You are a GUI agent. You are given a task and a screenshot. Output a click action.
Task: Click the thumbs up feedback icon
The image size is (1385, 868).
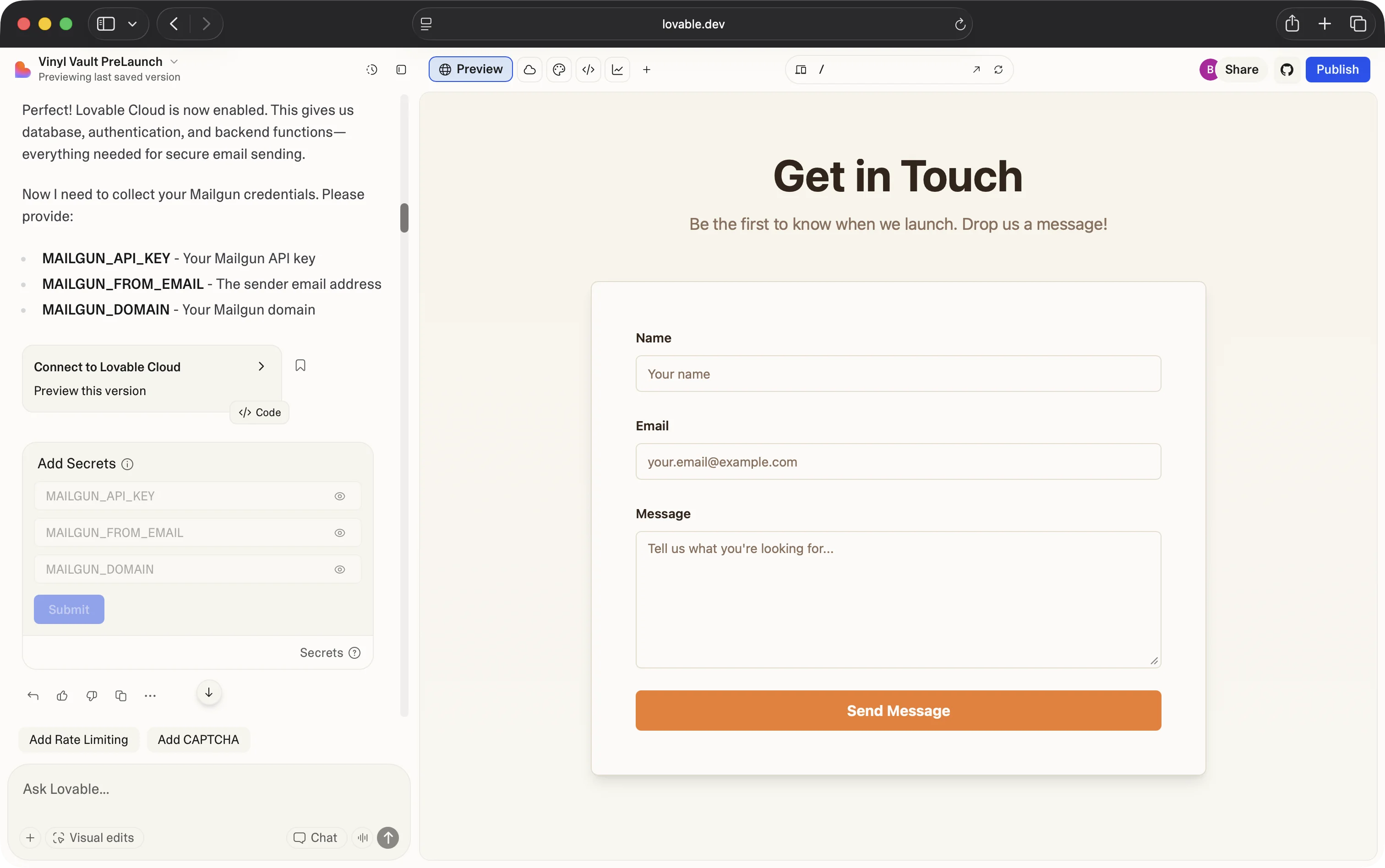pos(62,696)
